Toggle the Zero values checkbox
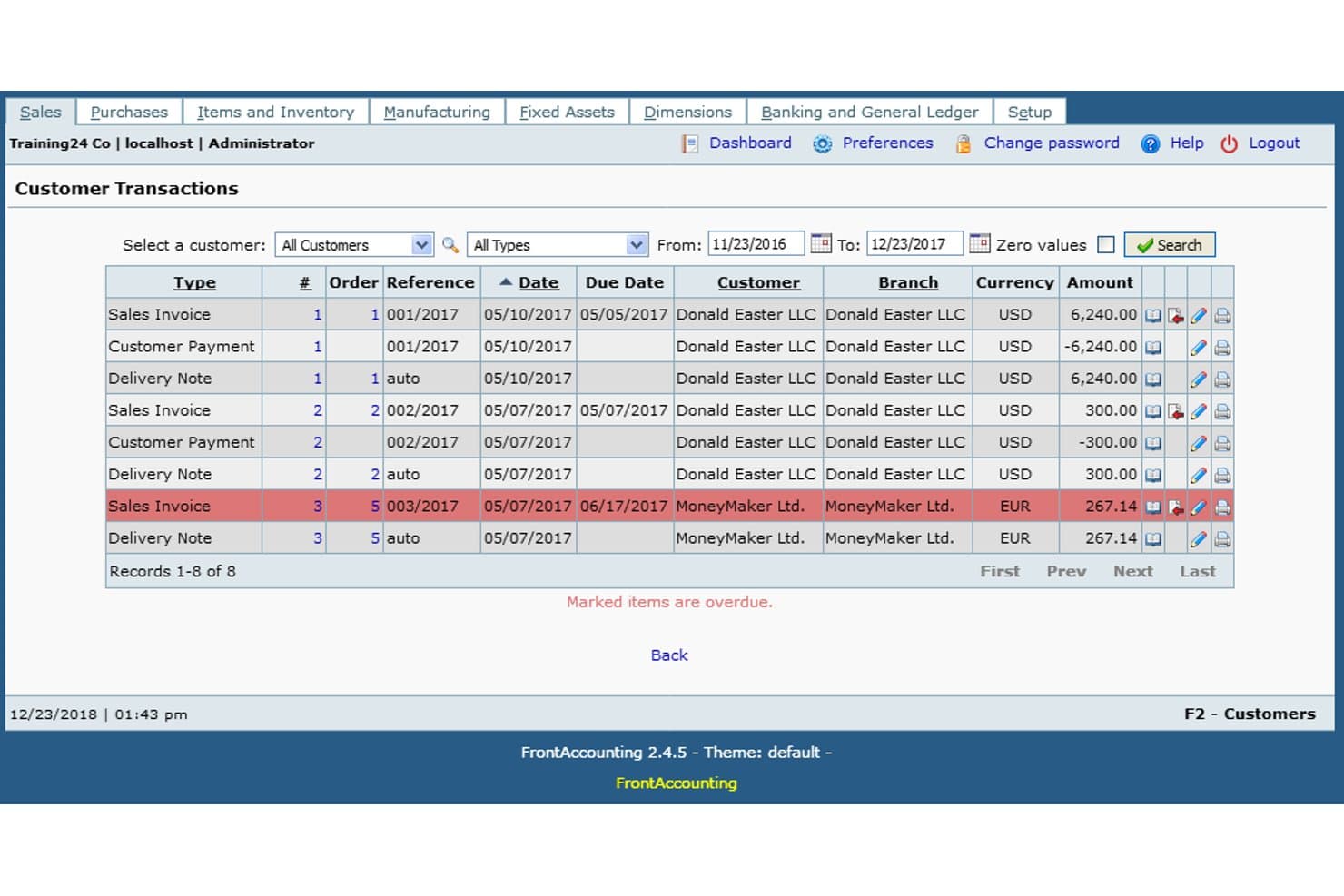This screenshot has height=896, width=1344. point(1105,244)
